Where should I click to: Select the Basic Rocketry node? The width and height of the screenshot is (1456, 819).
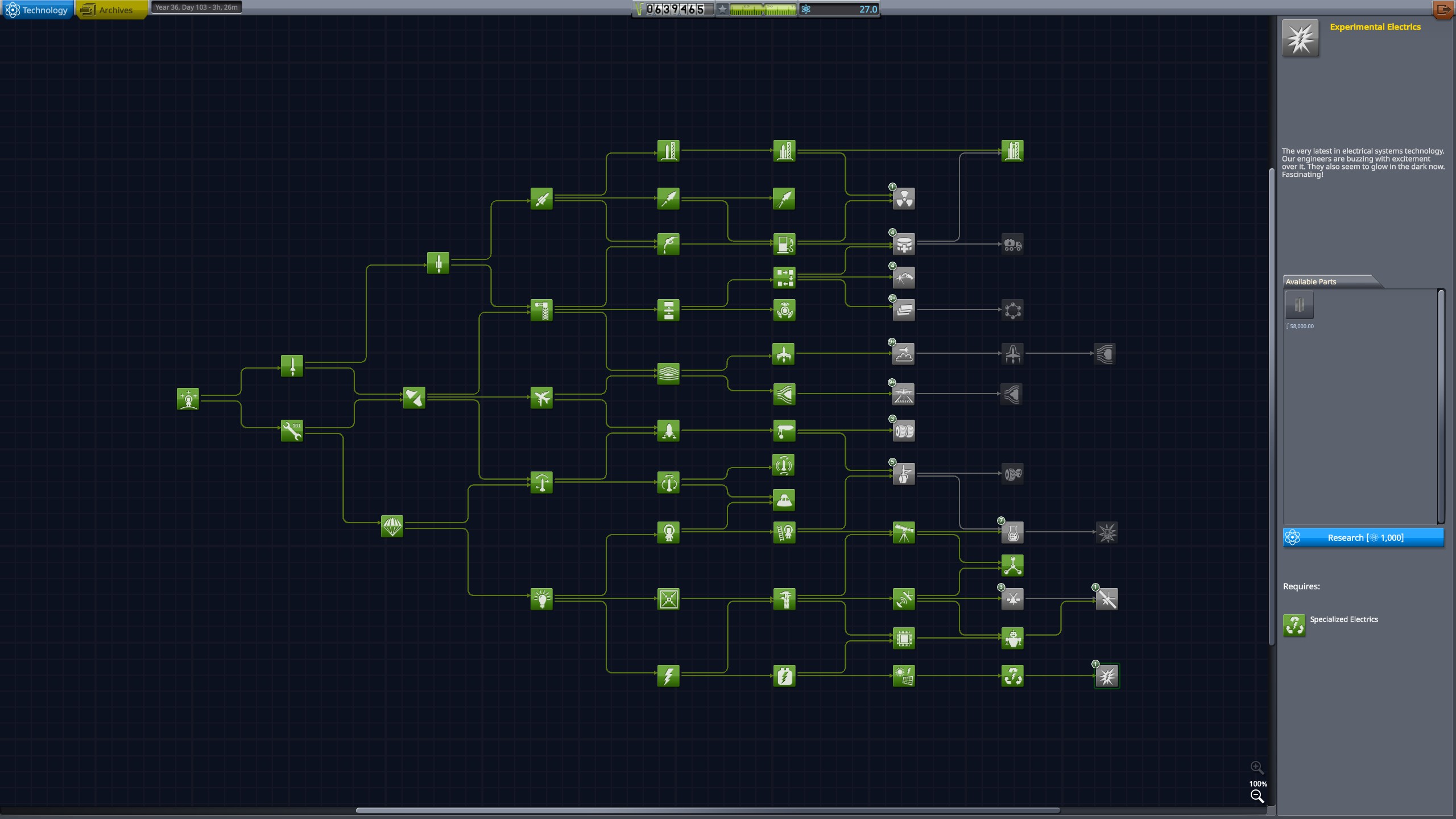(x=292, y=366)
